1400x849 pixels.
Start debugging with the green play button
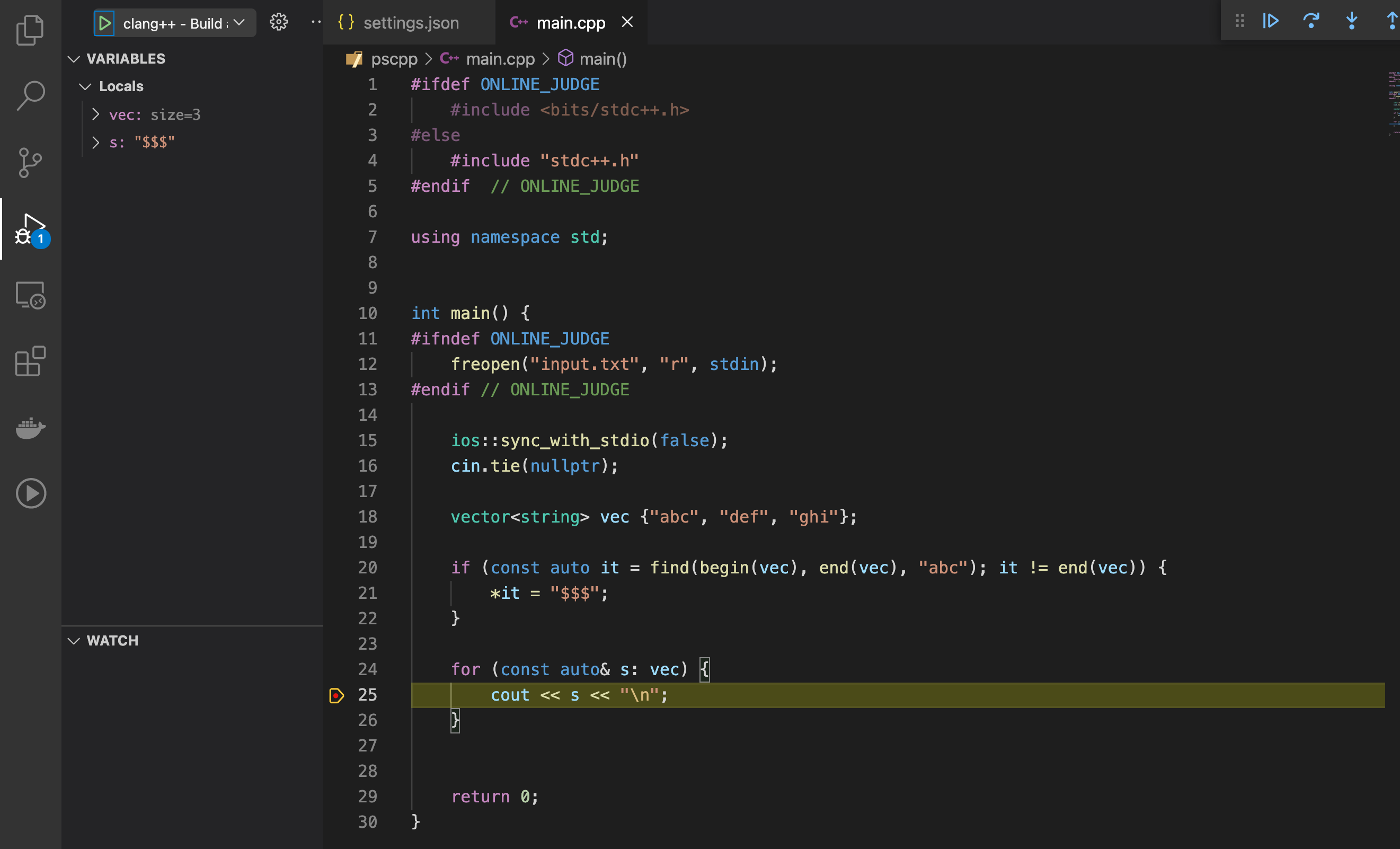[x=104, y=23]
